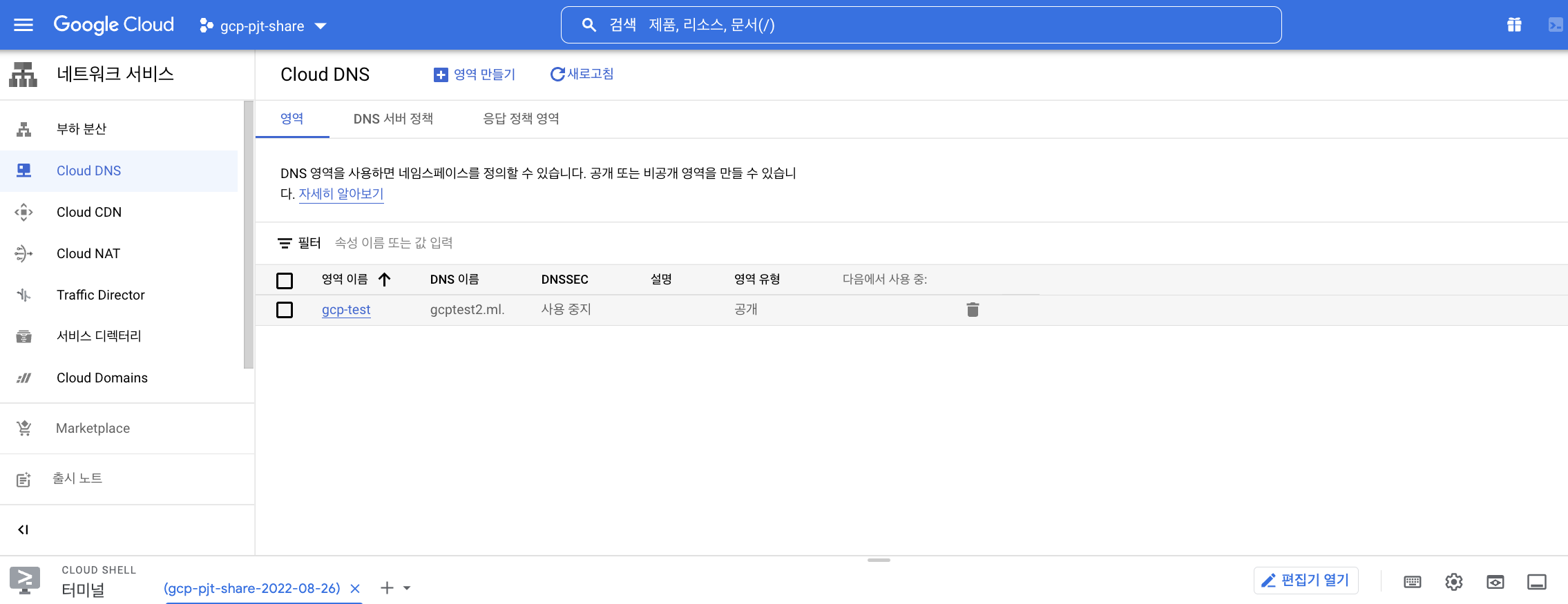1568x604 pixels.
Task: Click the Cloud Shell web preview icon
Action: 1495,582
